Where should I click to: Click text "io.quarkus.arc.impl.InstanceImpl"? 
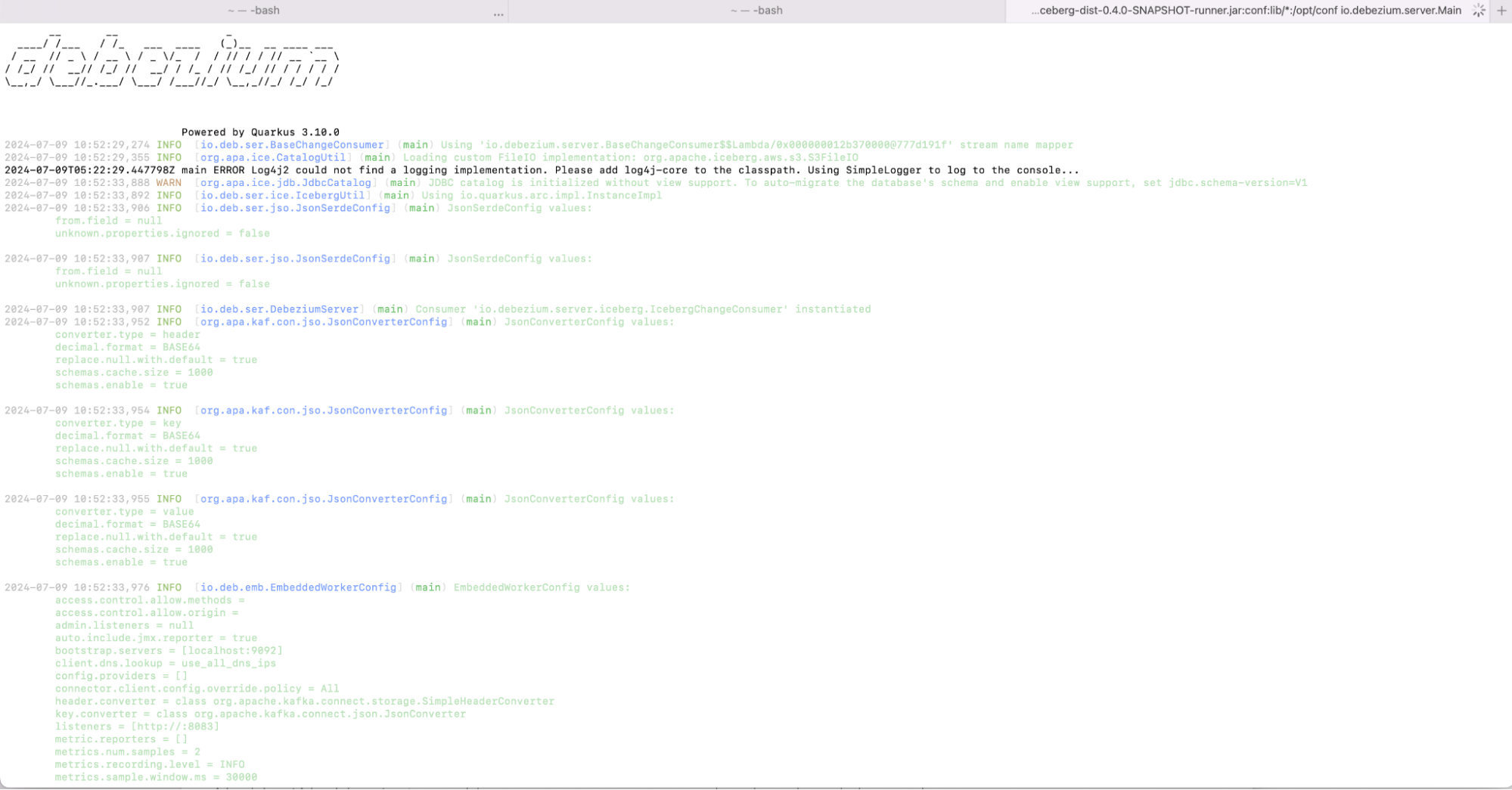(x=560, y=196)
